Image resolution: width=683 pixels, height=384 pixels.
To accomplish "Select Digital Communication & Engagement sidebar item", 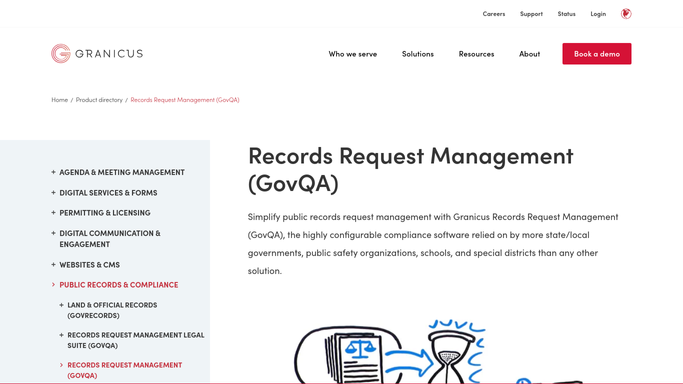I will click(x=110, y=239).
